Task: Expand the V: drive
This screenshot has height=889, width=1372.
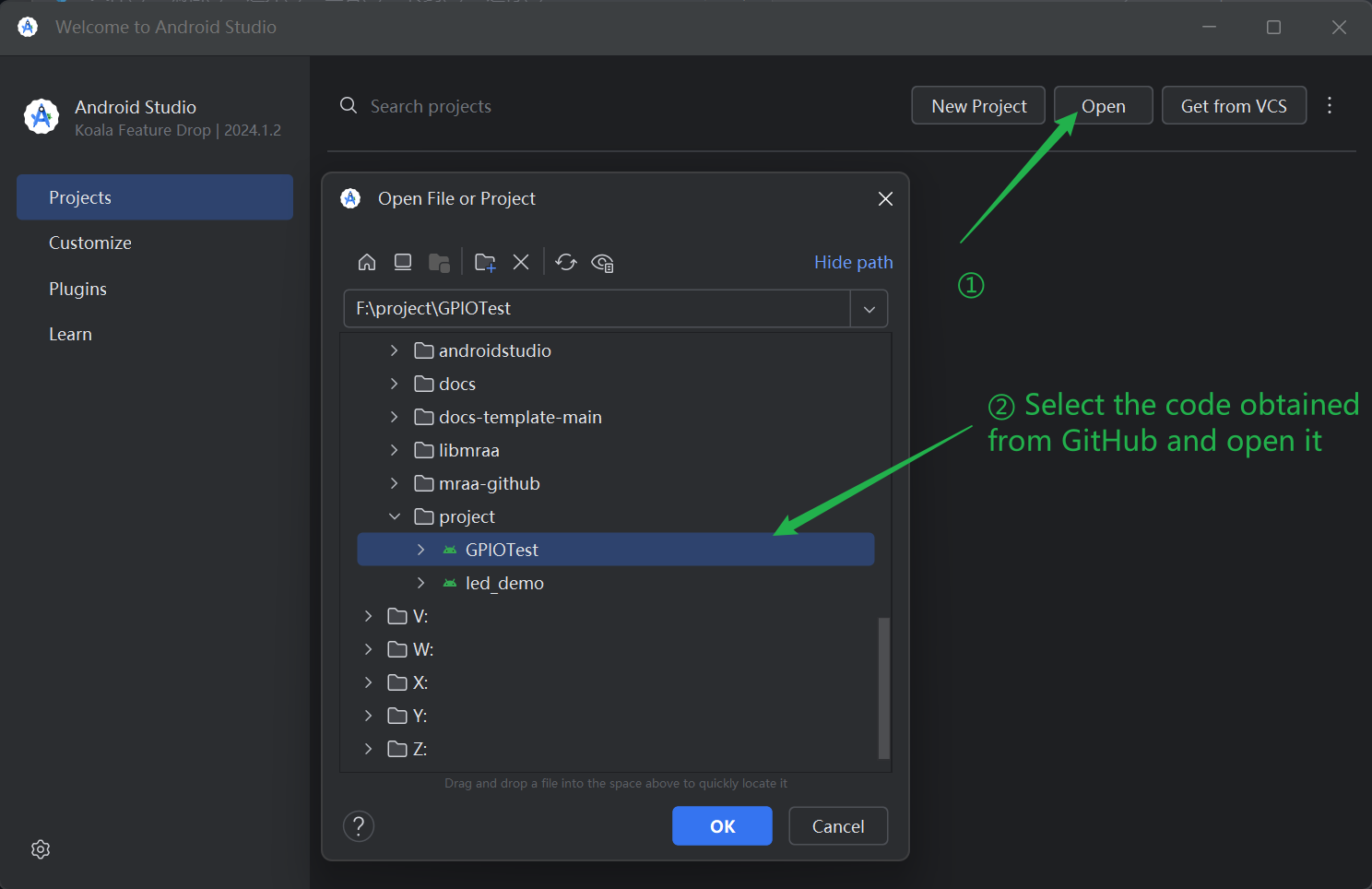Action: (x=368, y=616)
